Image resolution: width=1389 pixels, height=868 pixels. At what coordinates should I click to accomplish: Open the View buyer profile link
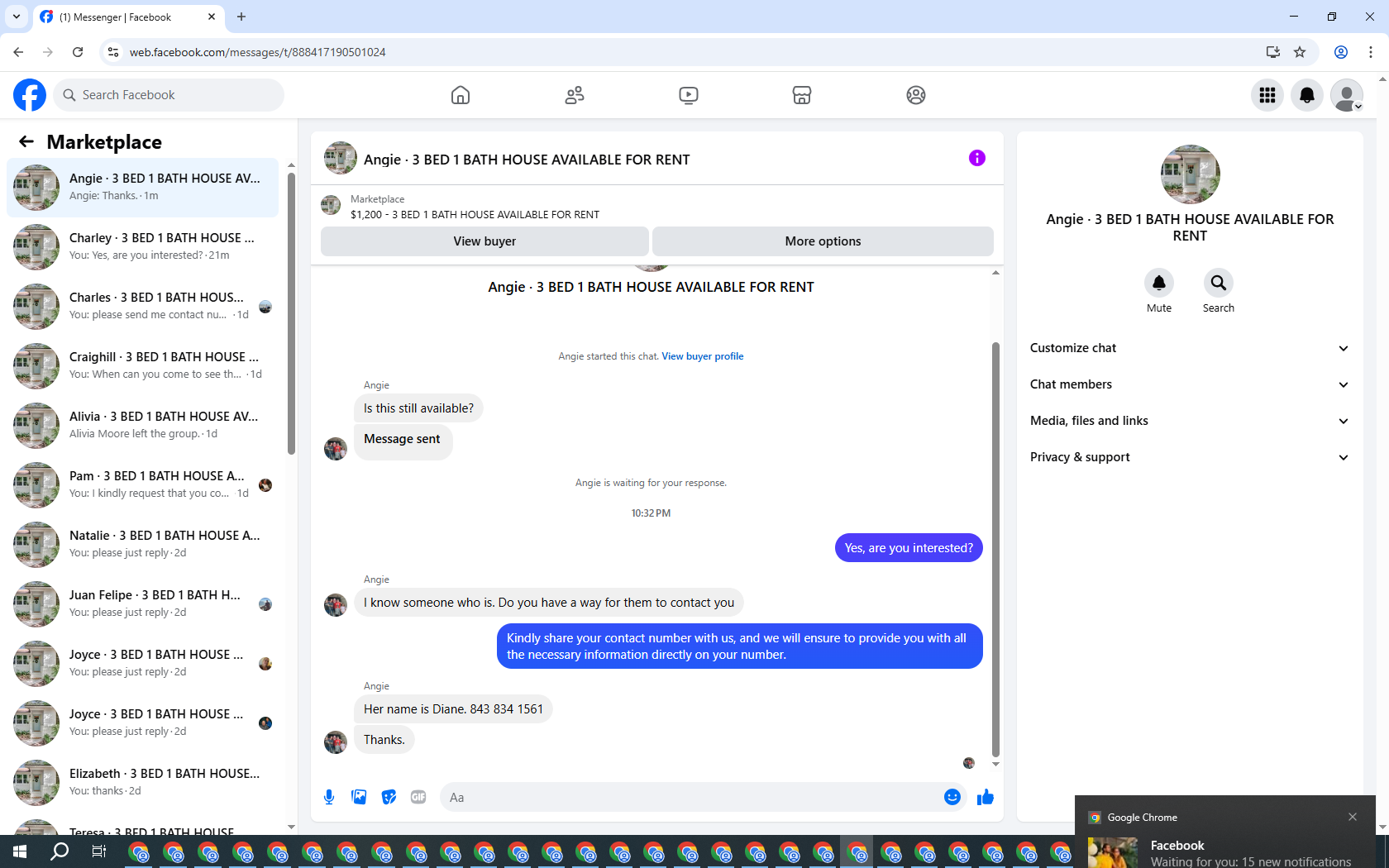point(703,356)
